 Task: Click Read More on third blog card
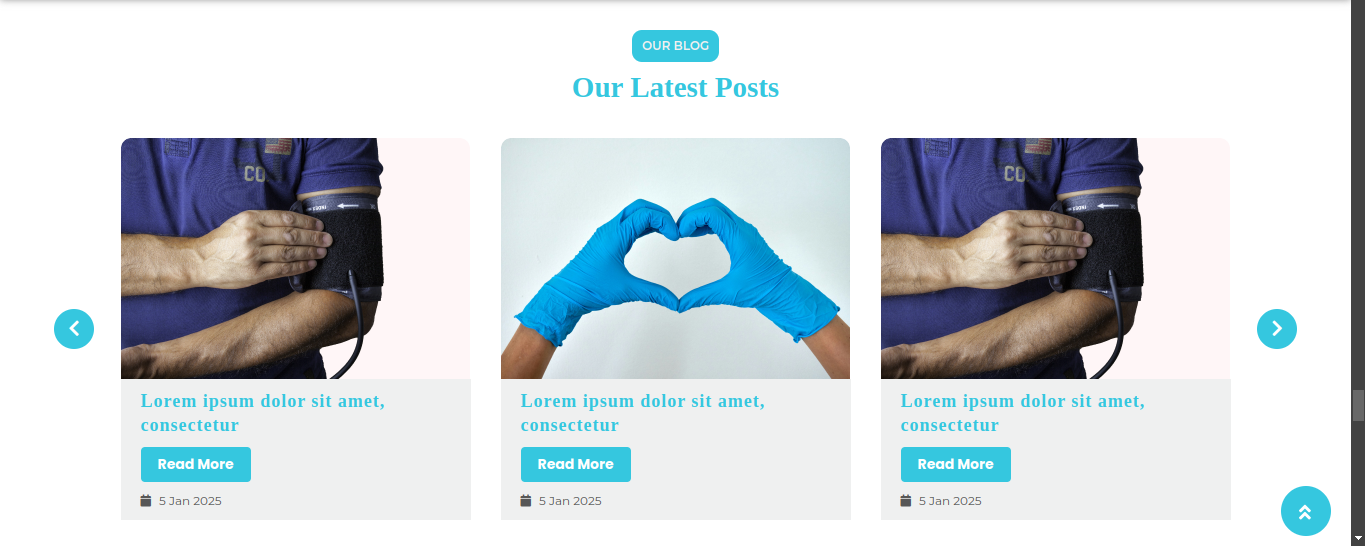pos(956,464)
